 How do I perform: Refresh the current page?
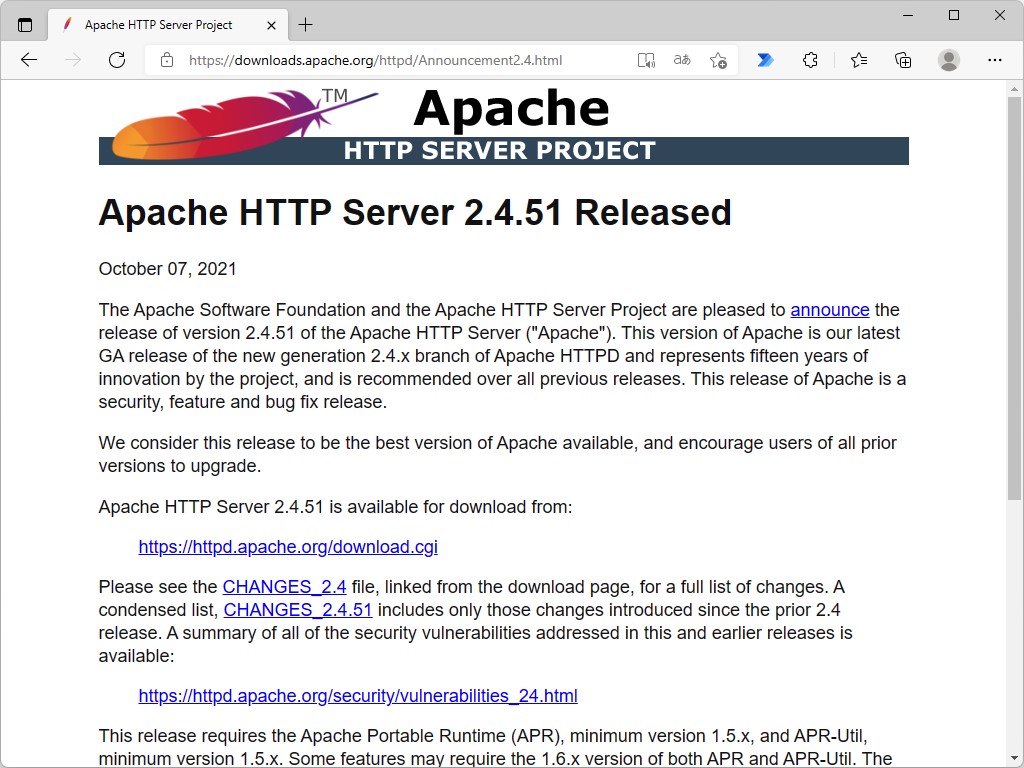(x=117, y=60)
